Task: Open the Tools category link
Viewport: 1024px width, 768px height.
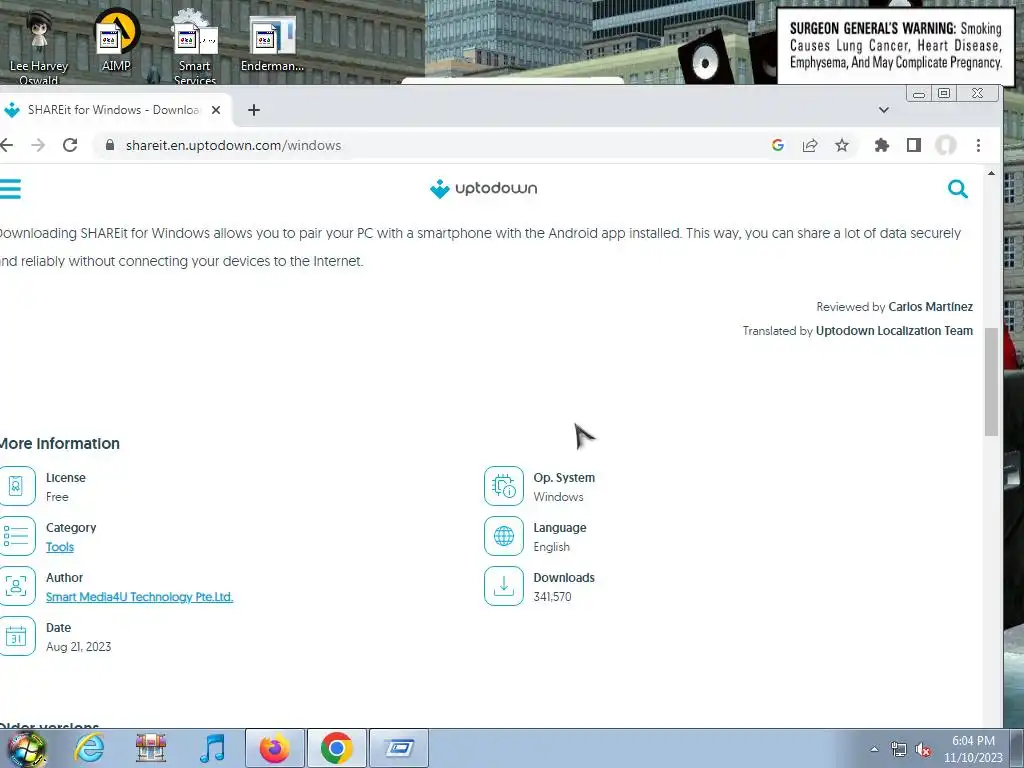Action: click(x=59, y=547)
